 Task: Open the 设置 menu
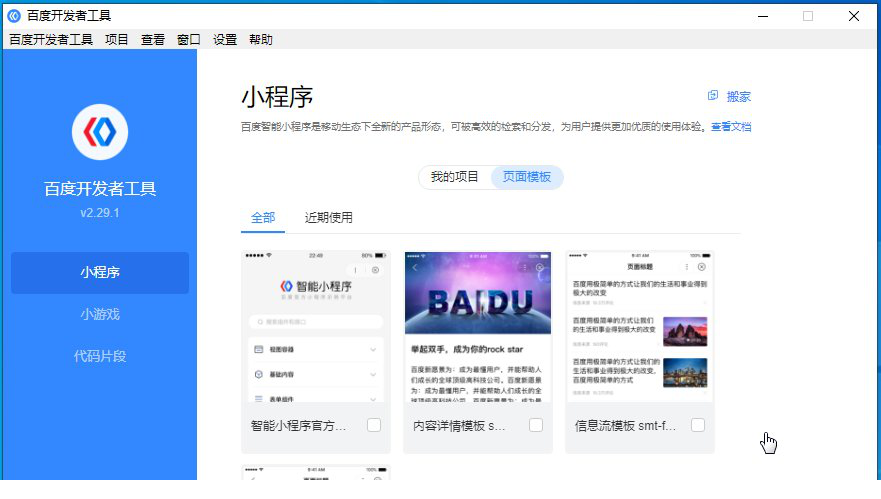point(225,39)
